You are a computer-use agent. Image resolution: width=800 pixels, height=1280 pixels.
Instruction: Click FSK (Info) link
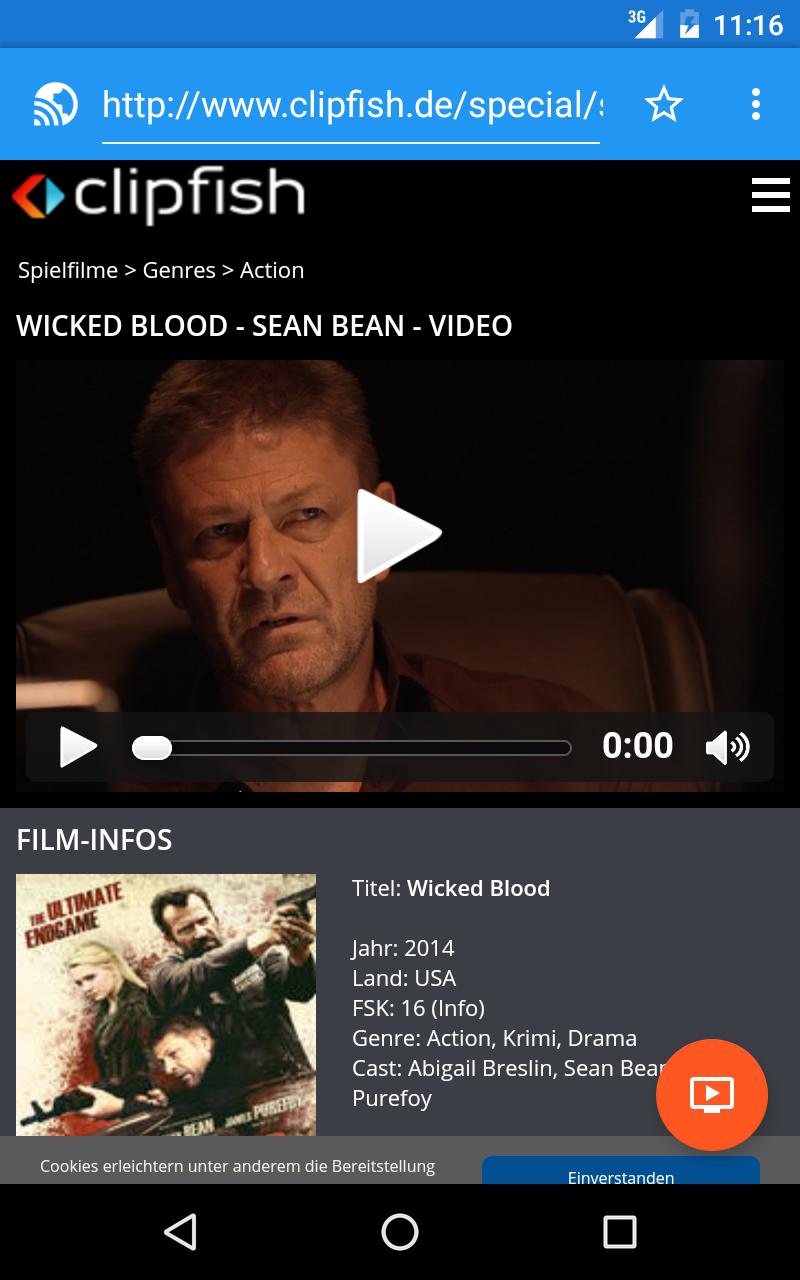(x=458, y=1008)
